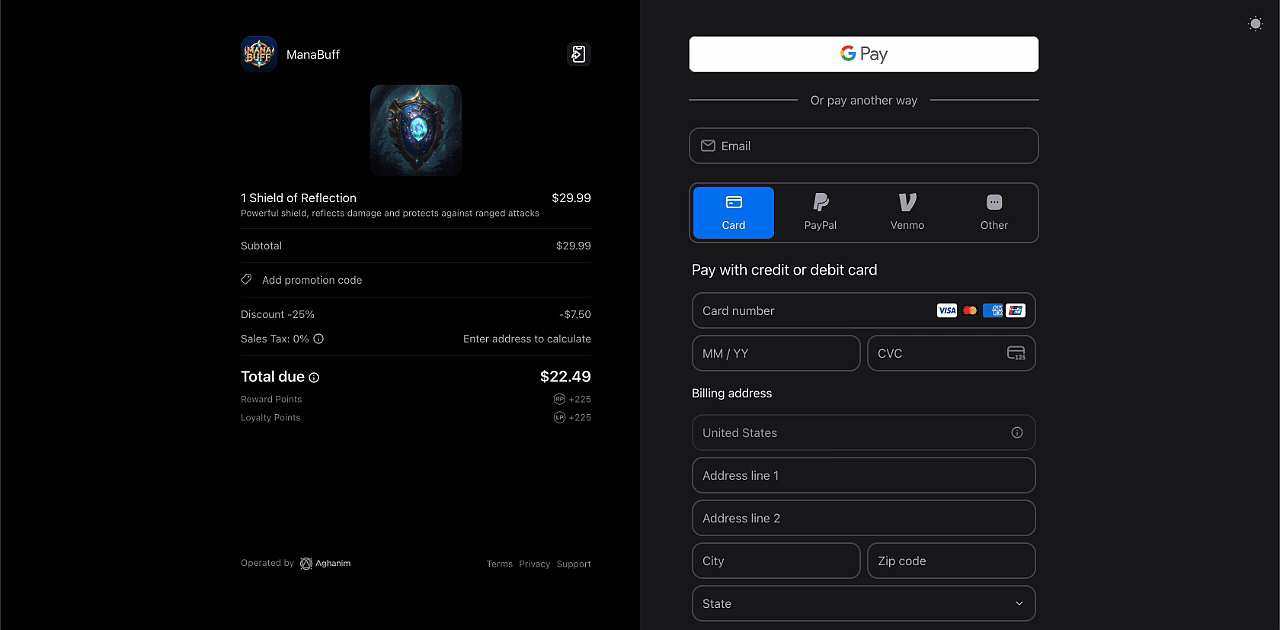Toggle the light/dark theme sun icon

click(1255, 23)
